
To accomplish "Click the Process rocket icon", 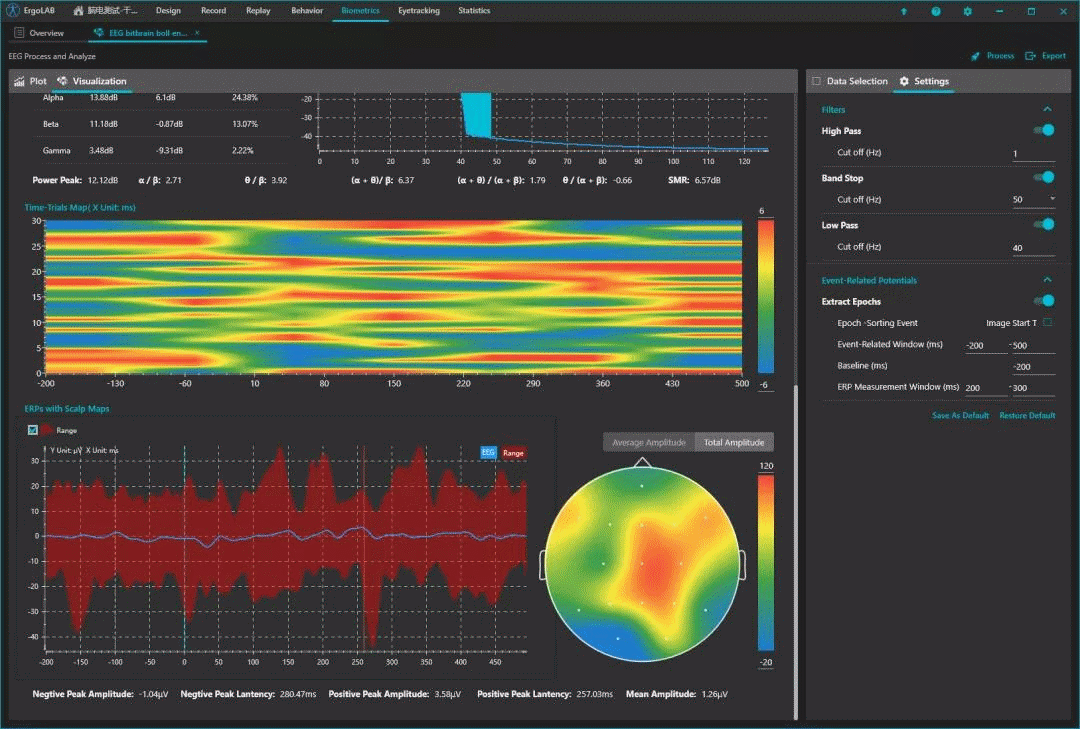I will click(975, 56).
